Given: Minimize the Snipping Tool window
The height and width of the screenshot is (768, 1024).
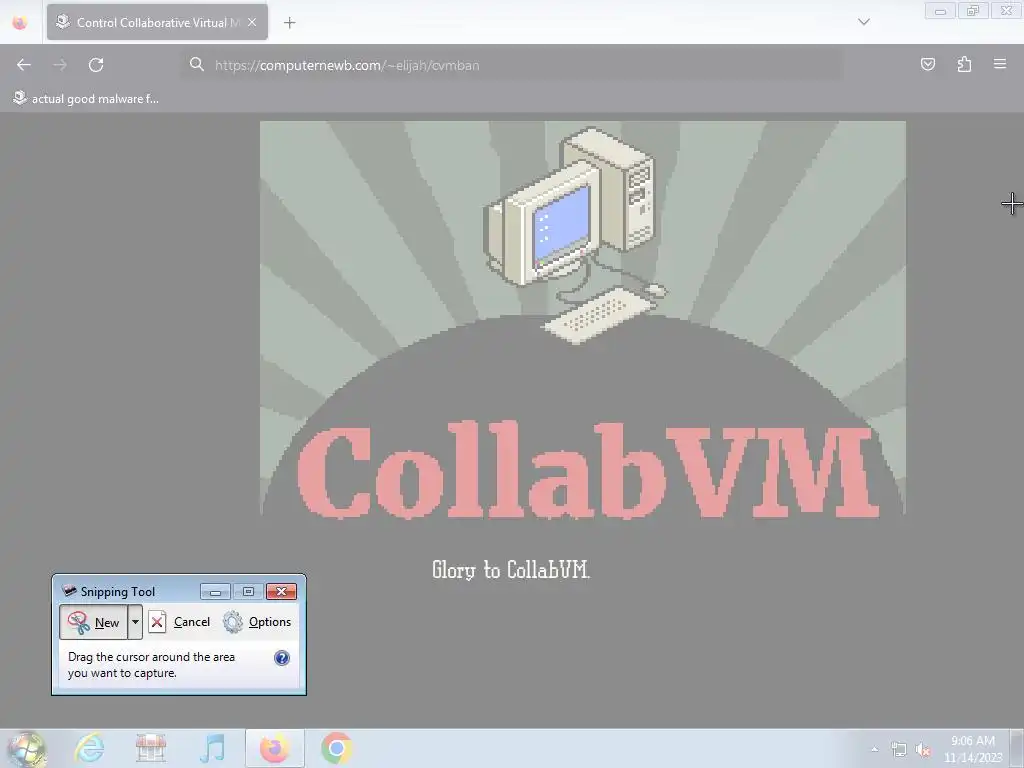Looking at the screenshot, I should tap(215, 592).
